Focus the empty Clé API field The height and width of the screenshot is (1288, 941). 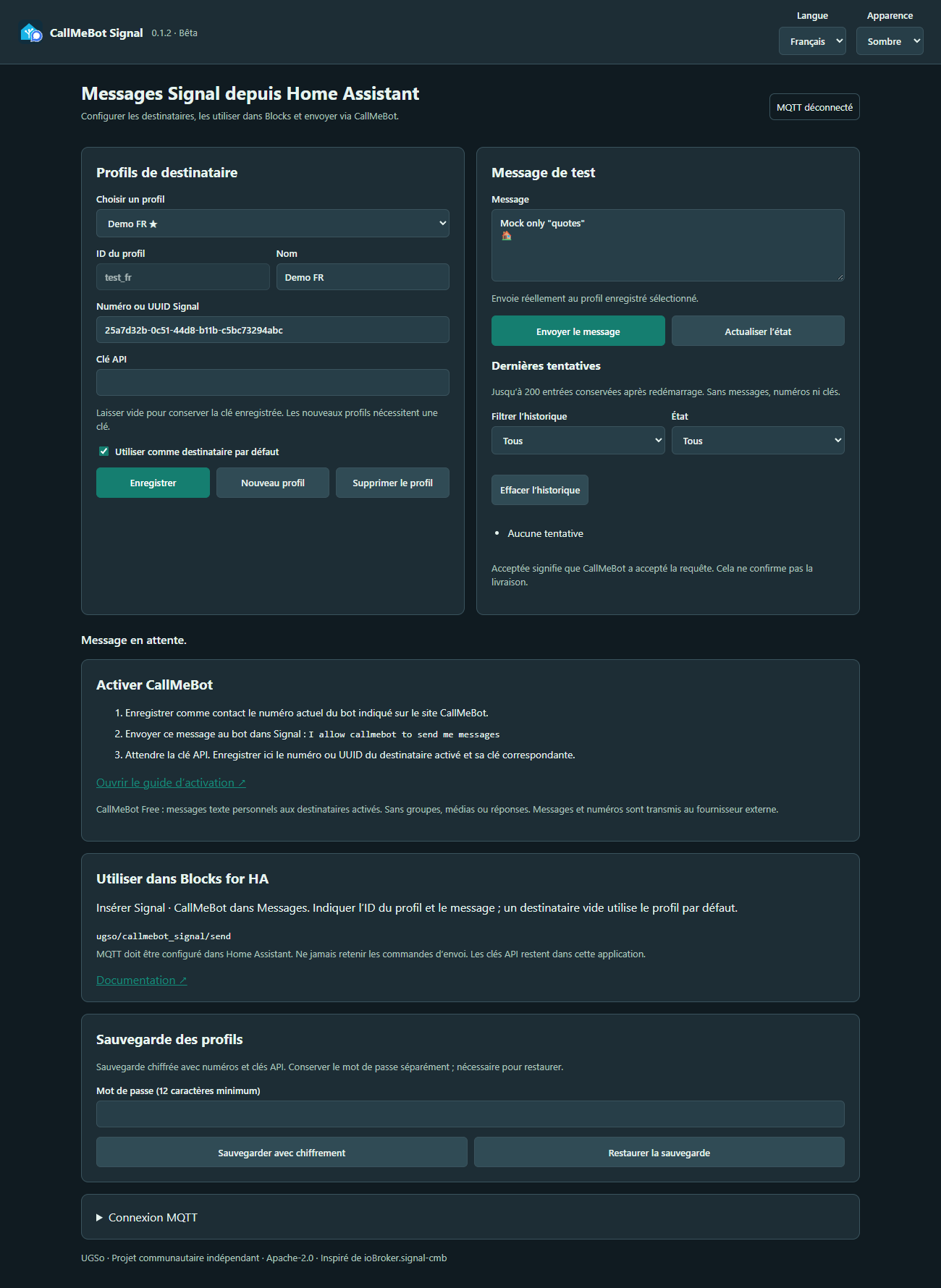[273, 383]
